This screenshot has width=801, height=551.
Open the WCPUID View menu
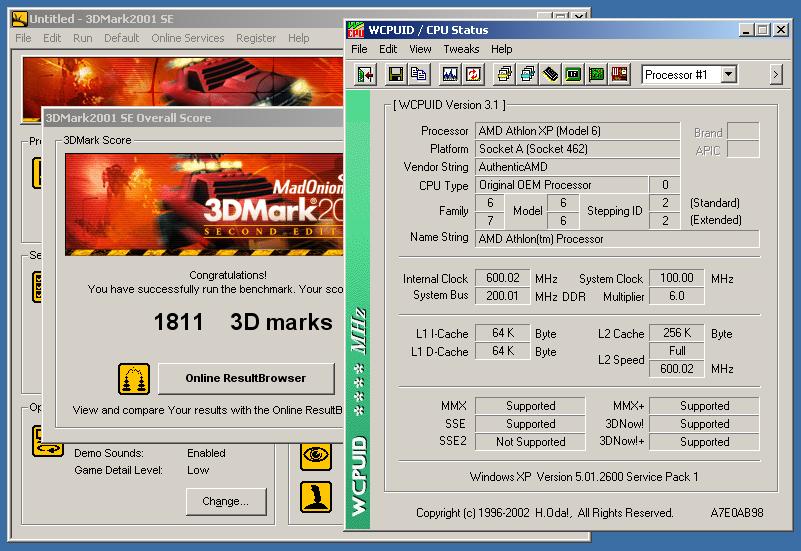click(420, 49)
